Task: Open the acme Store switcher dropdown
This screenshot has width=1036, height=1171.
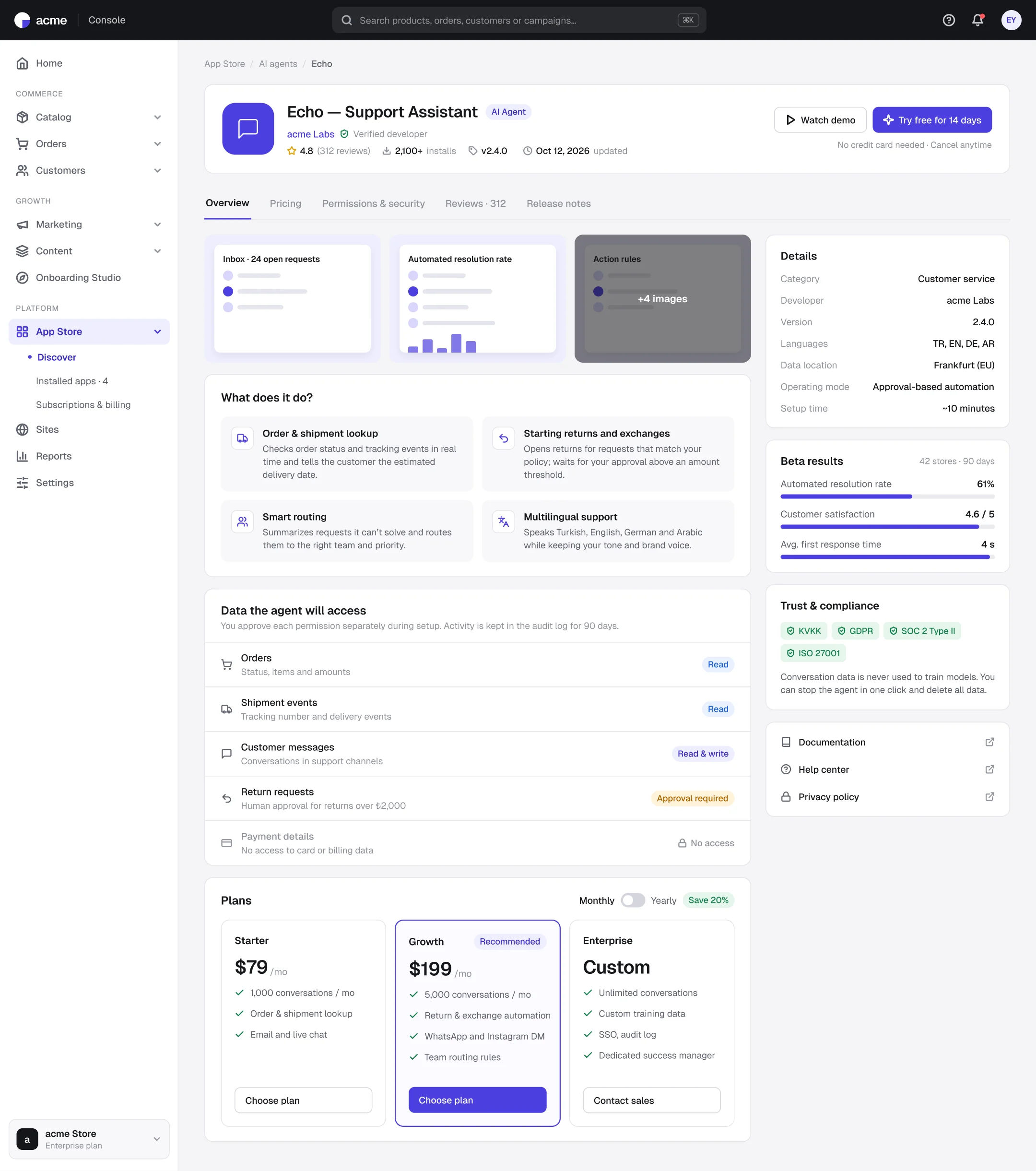Action: [89, 1139]
